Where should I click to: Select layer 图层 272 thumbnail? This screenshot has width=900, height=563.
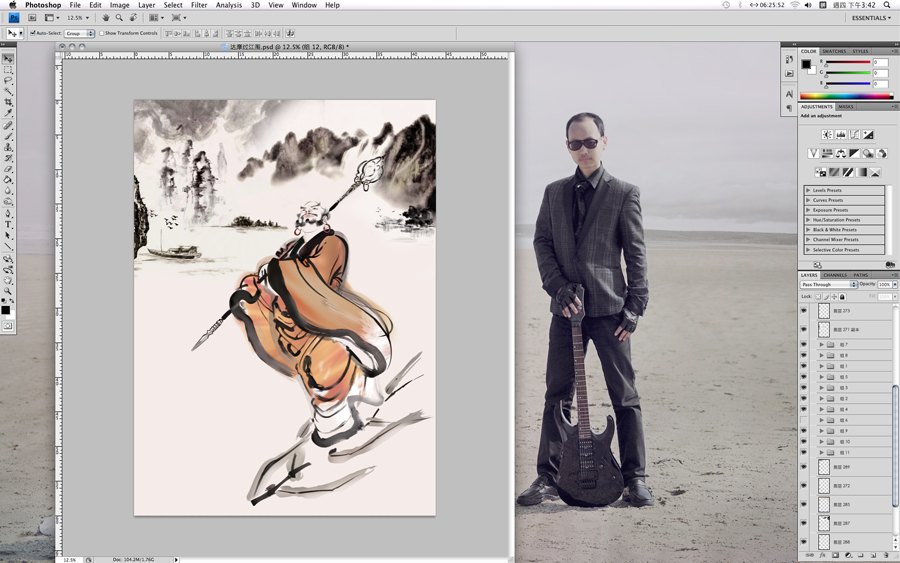pyautogui.click(x=824, y=486)
